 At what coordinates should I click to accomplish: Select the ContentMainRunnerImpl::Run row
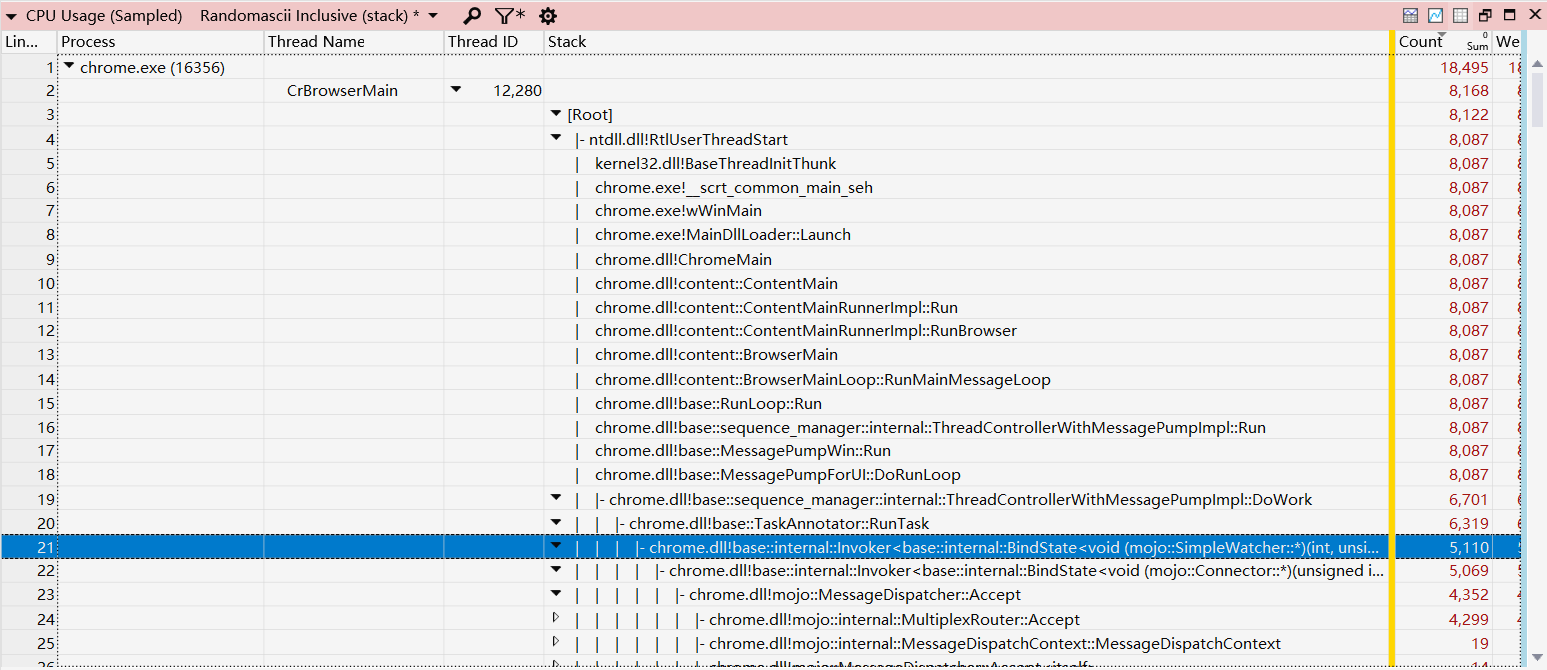click(760, 307)
